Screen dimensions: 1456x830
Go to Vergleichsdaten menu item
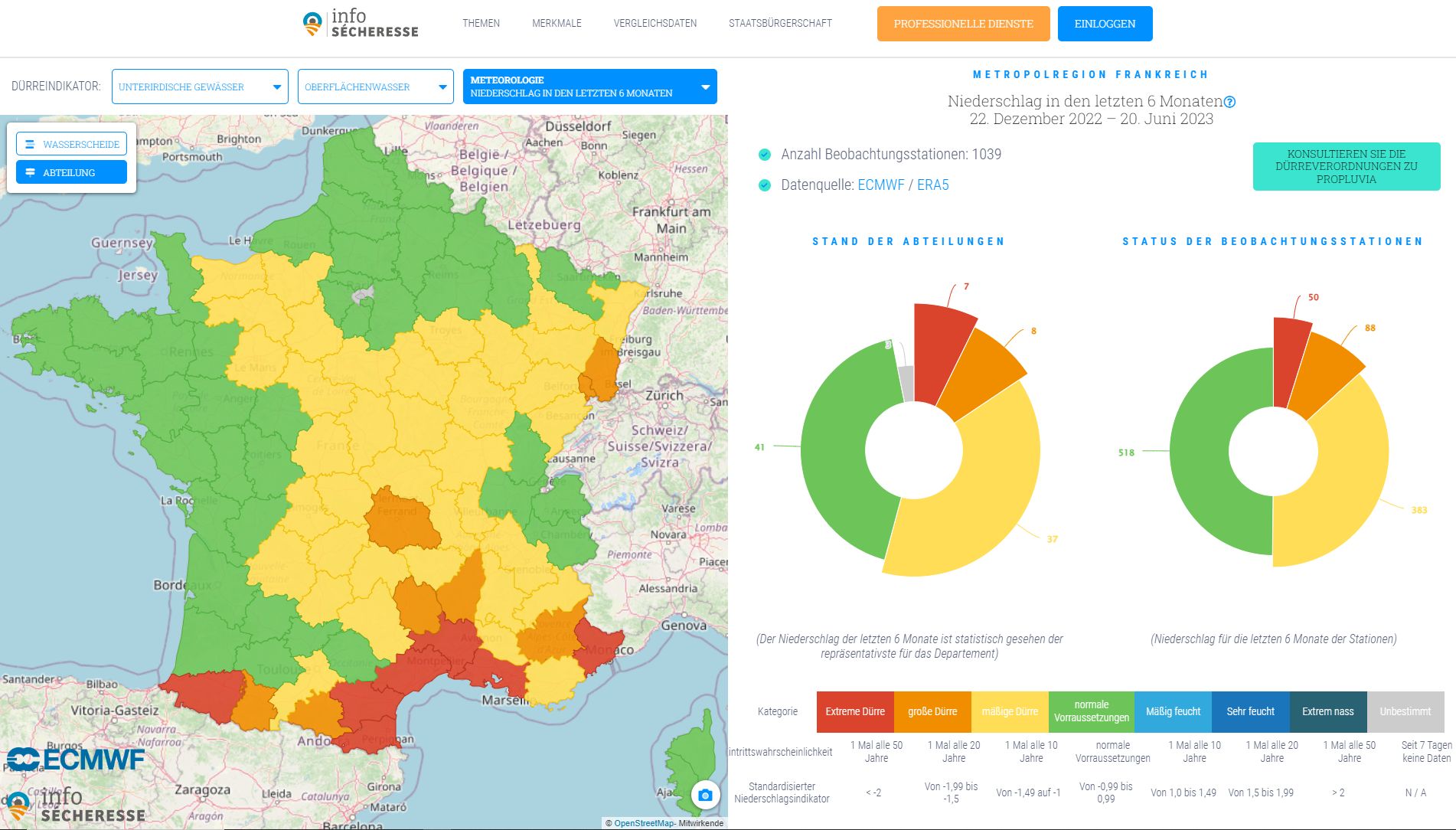click(x=655, y=24)
